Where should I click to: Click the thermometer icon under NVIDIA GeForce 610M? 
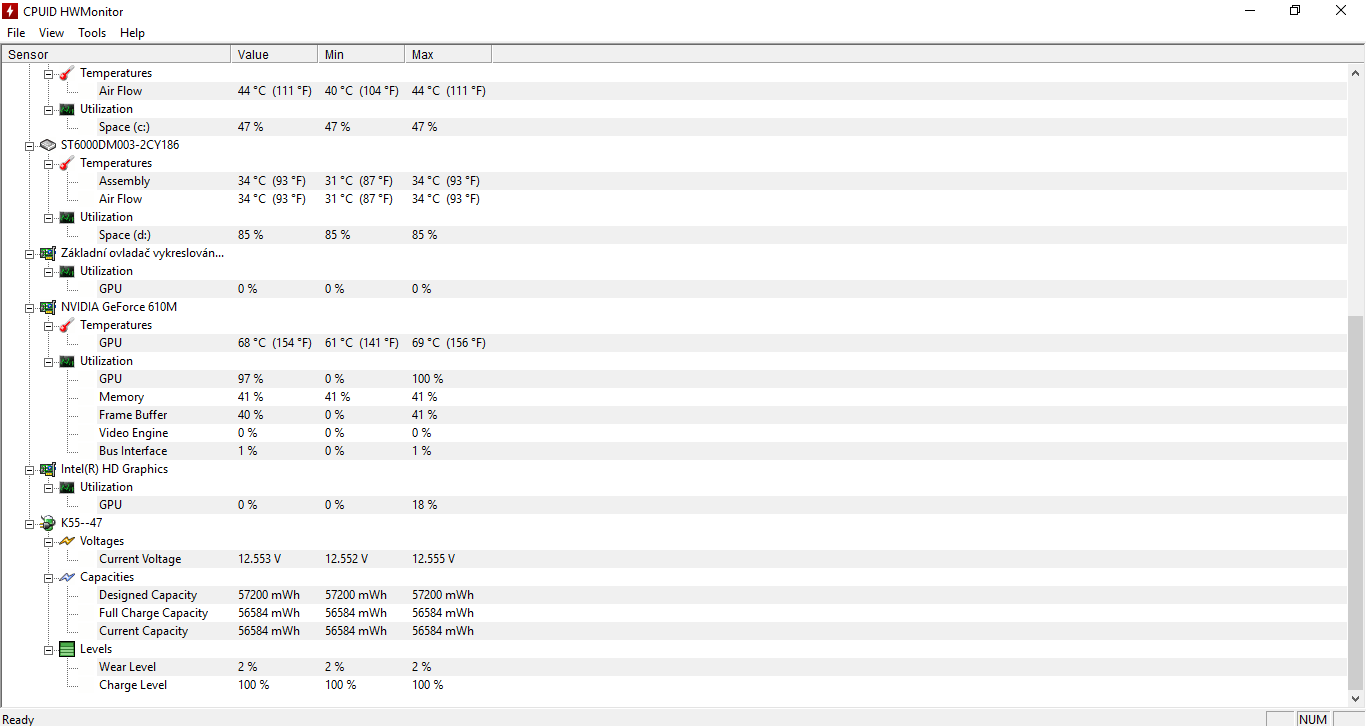[67, 325]
